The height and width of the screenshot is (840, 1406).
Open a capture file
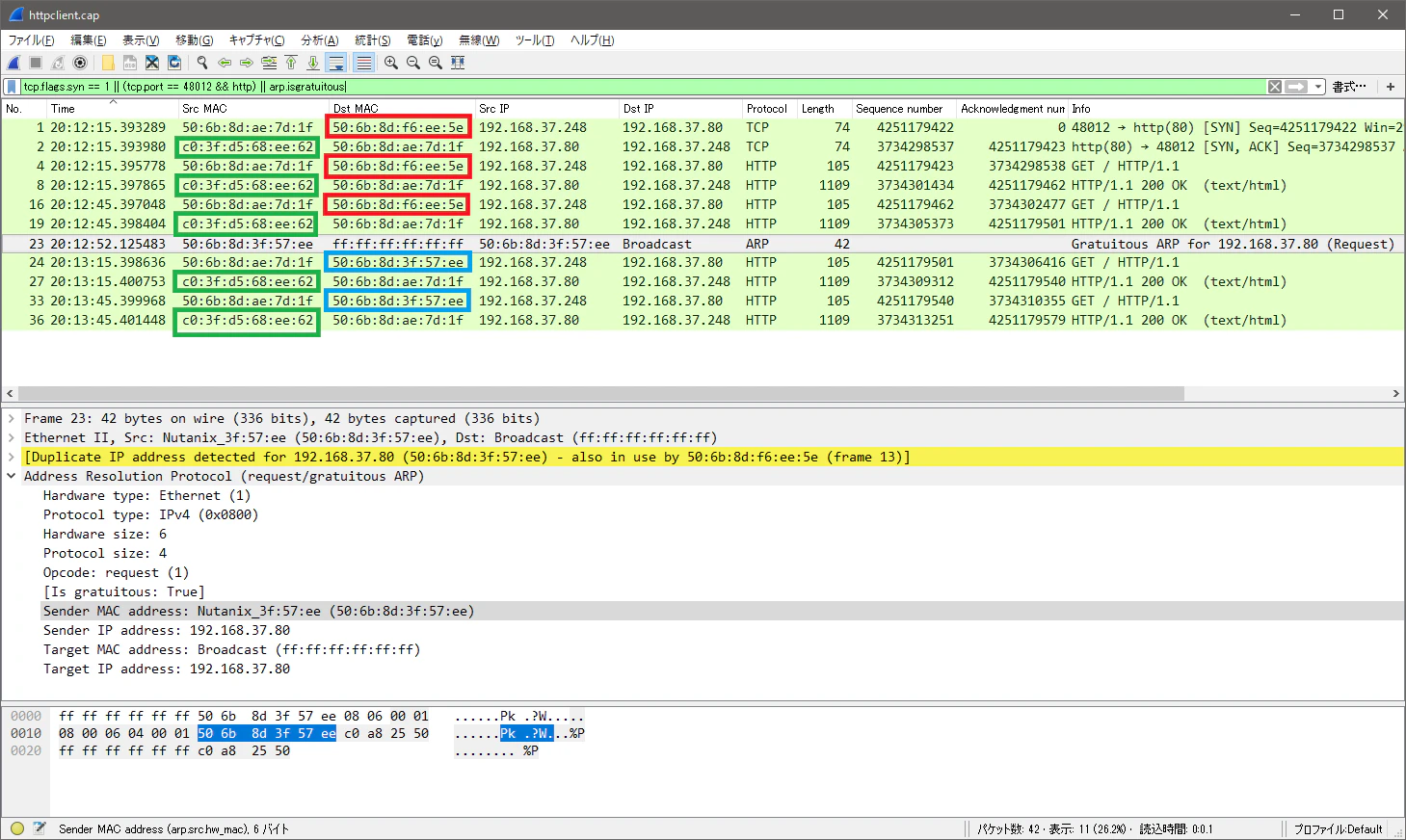click(108, 63)
